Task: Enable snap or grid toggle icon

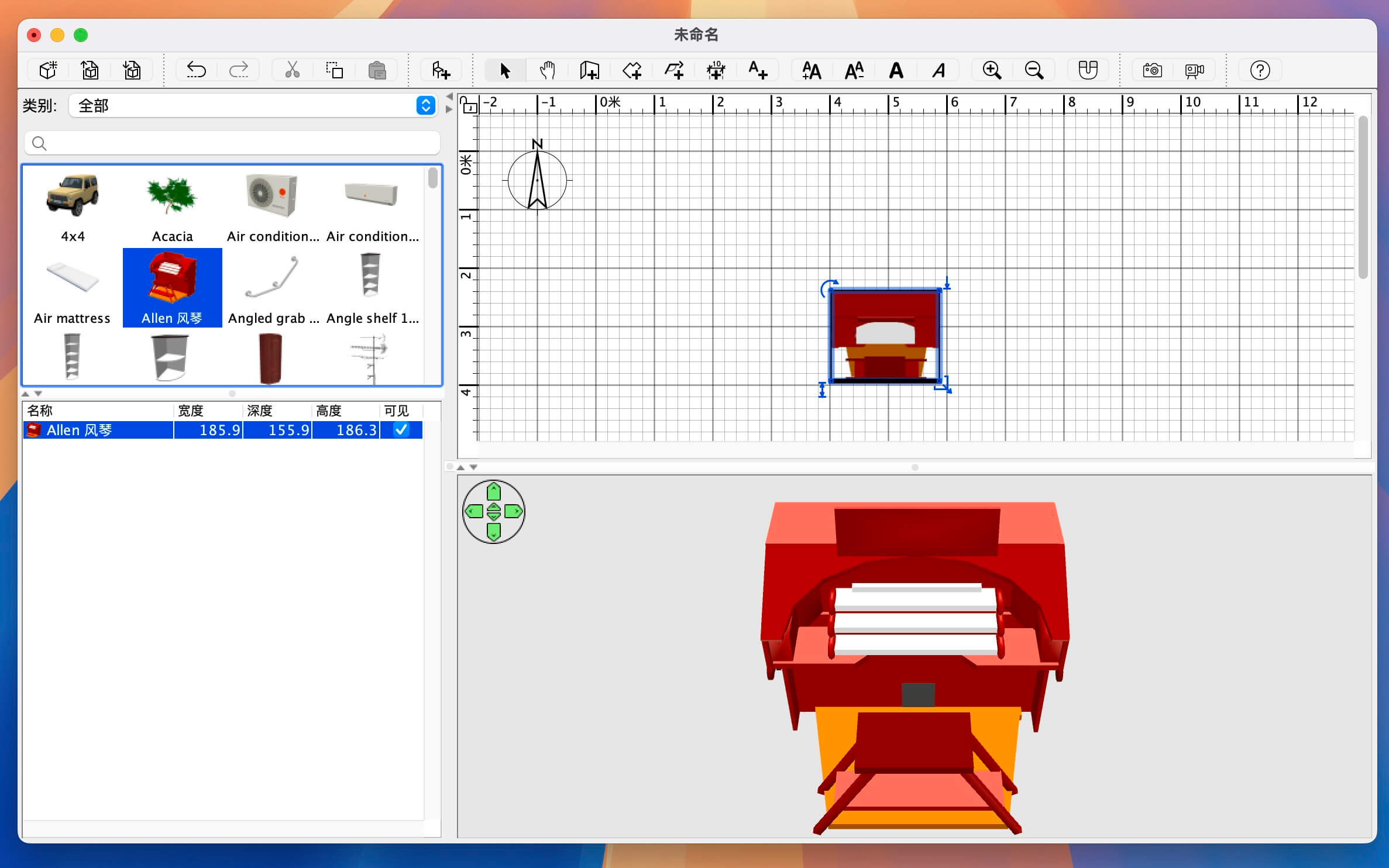Action: 1089,69
